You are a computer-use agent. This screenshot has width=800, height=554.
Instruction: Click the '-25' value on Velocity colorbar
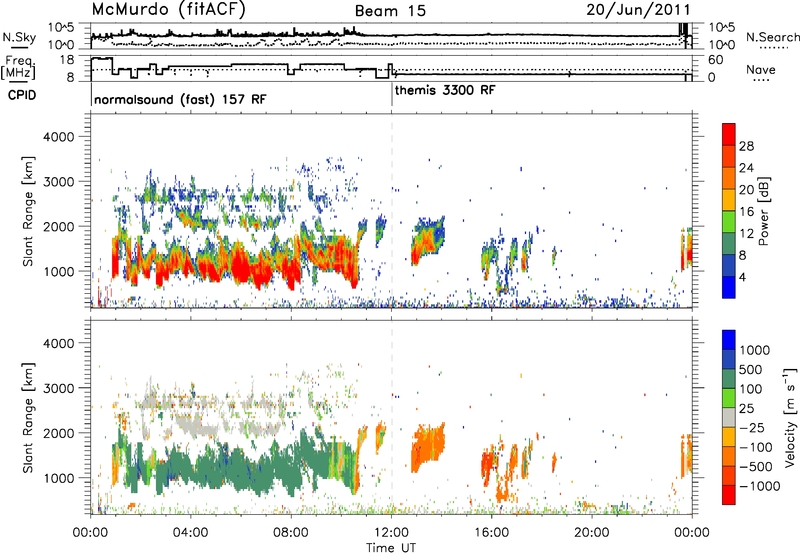(751, 428)
